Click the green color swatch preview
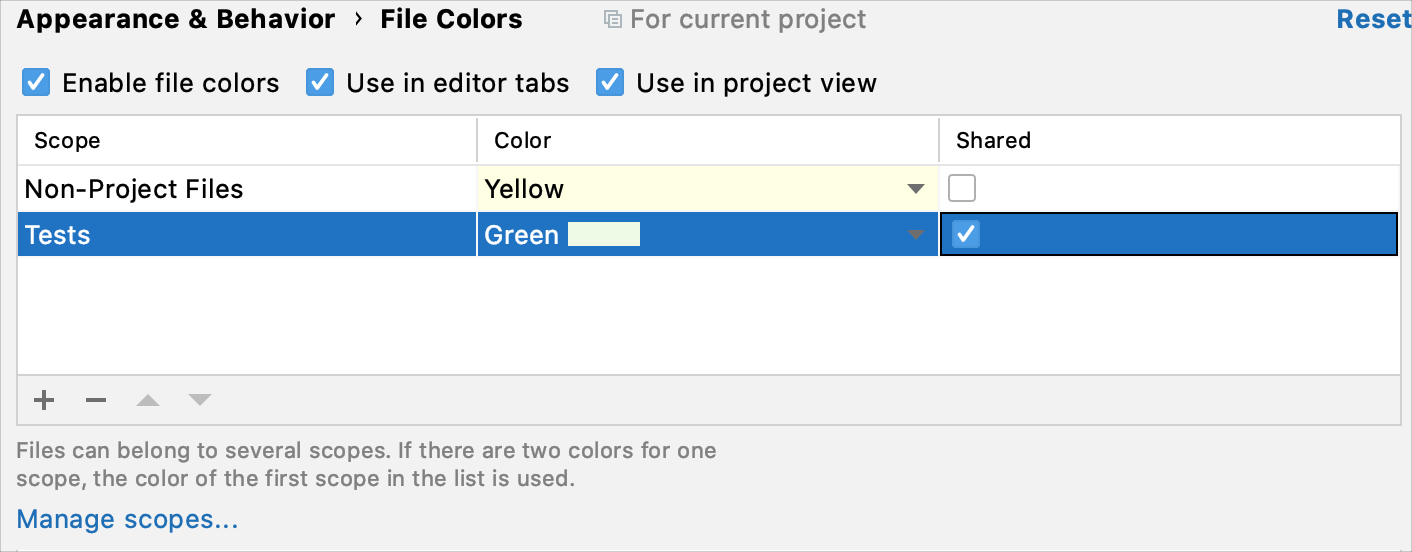This screenshot has width=1412, height=552. click(603, 235)
